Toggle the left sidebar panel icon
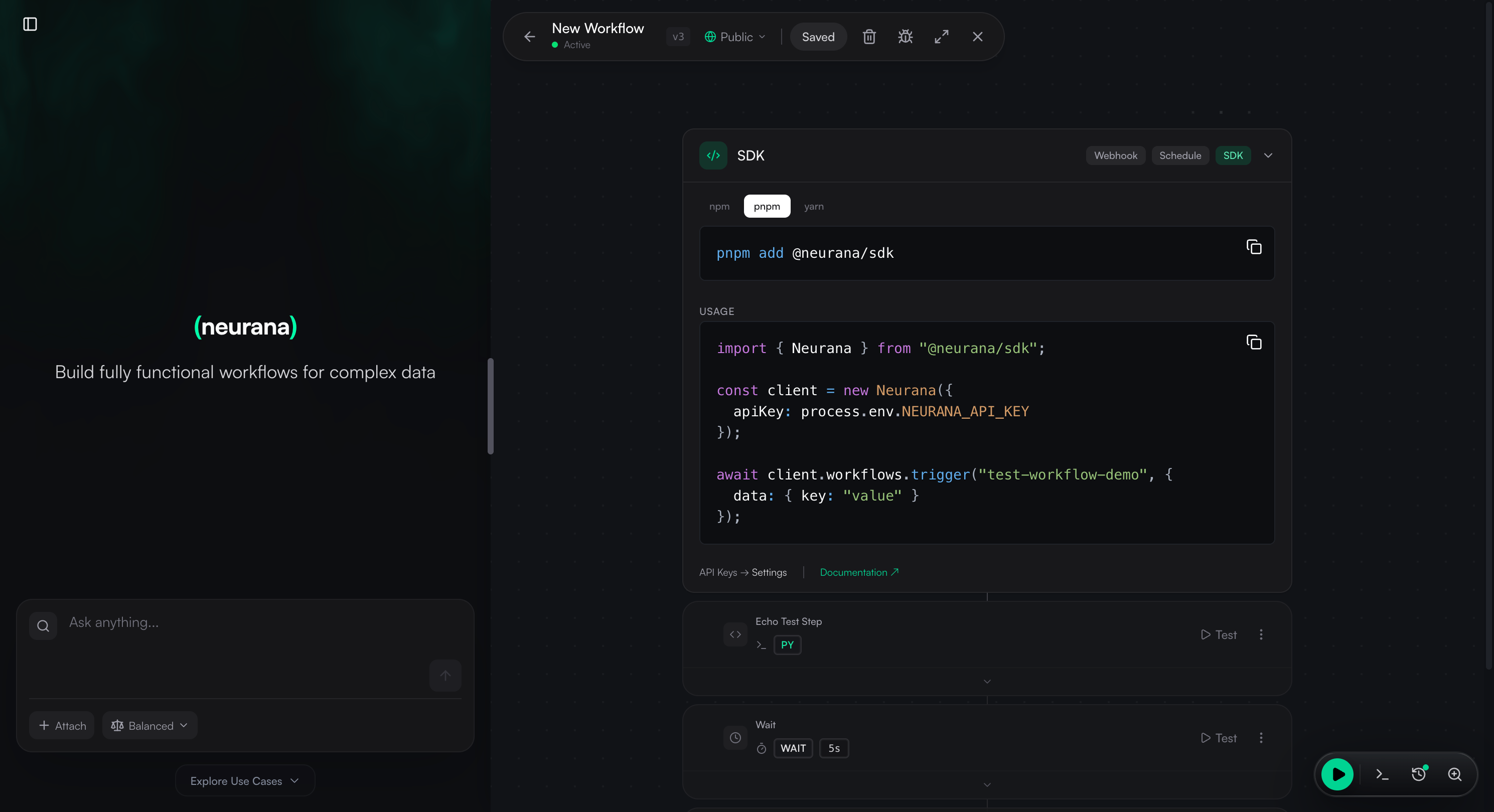 pos(30,24)
